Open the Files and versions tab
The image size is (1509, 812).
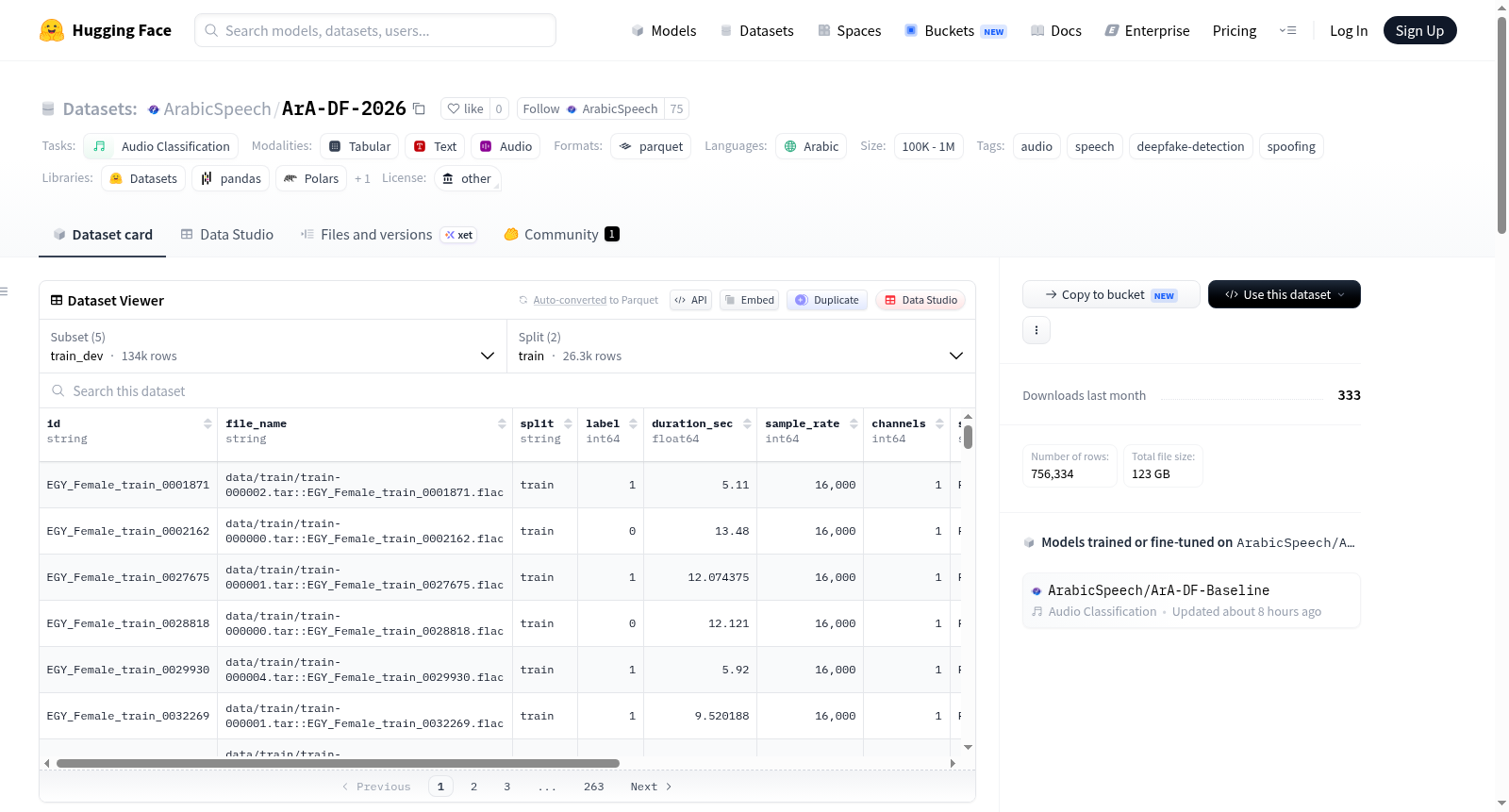tap(389, 234)
